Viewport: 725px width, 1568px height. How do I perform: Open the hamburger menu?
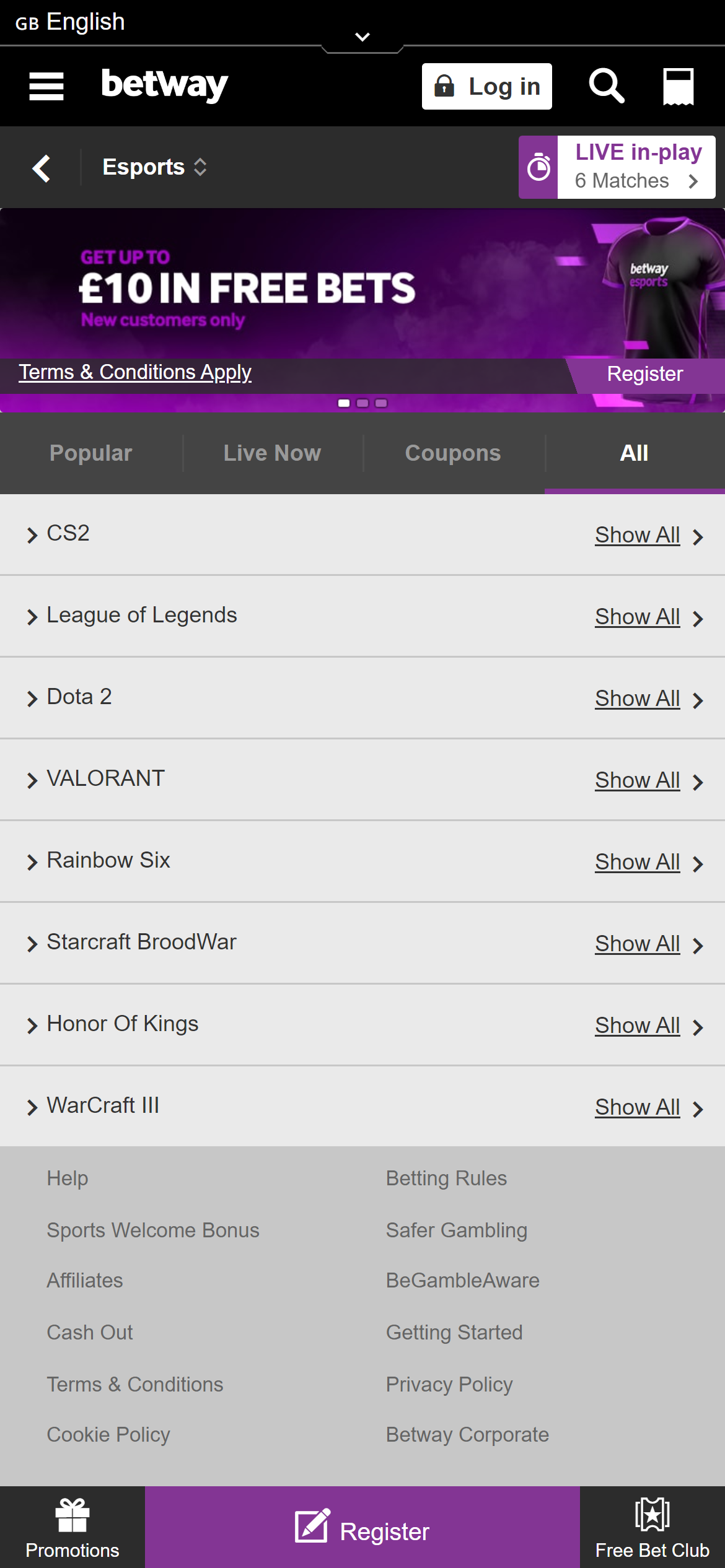pos(46,86)
